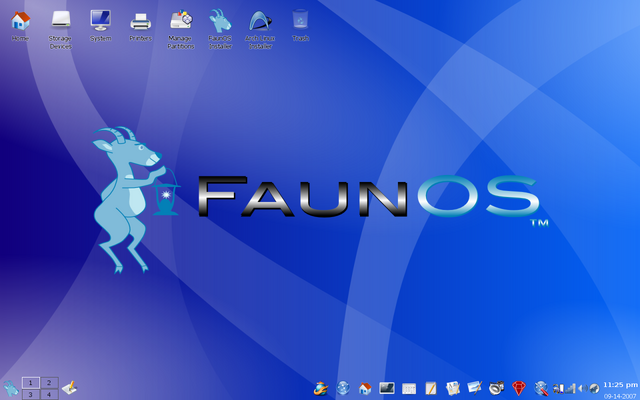Image resolution: width=640 pixels, height=400 pixels.
Task: Switch to virtual desktop 4
Action: point(49,394)
